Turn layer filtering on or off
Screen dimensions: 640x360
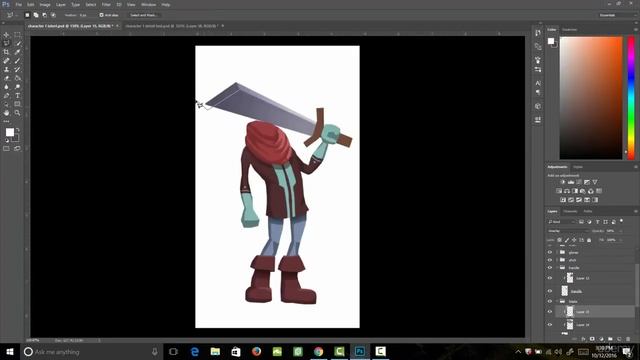622,221
